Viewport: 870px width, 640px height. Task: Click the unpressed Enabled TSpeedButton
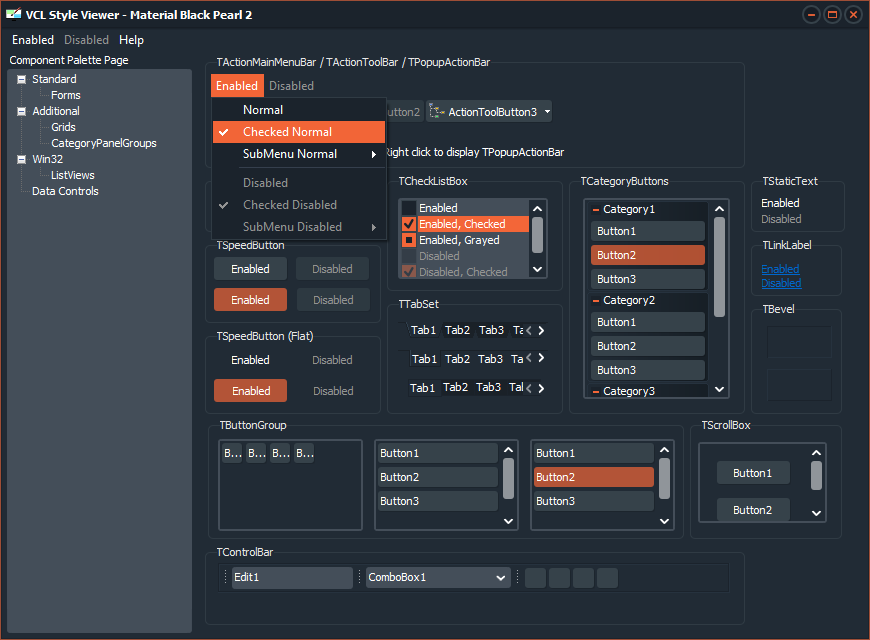click(250, 269)
